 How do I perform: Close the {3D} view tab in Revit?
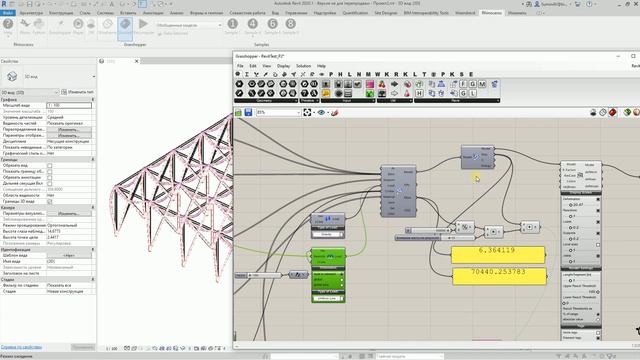click(x=136, y=61)
